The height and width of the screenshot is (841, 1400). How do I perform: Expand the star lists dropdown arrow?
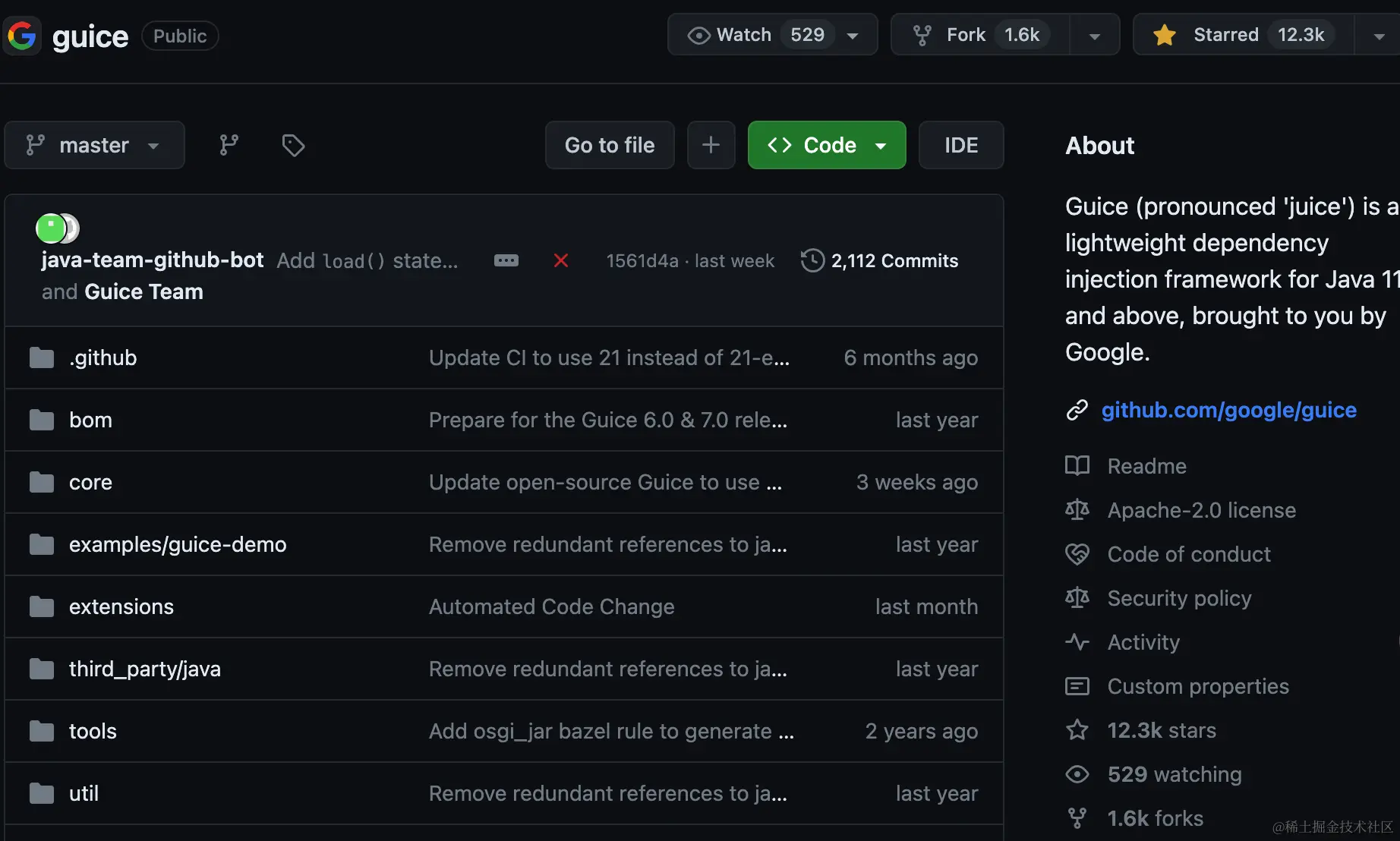1379,36
